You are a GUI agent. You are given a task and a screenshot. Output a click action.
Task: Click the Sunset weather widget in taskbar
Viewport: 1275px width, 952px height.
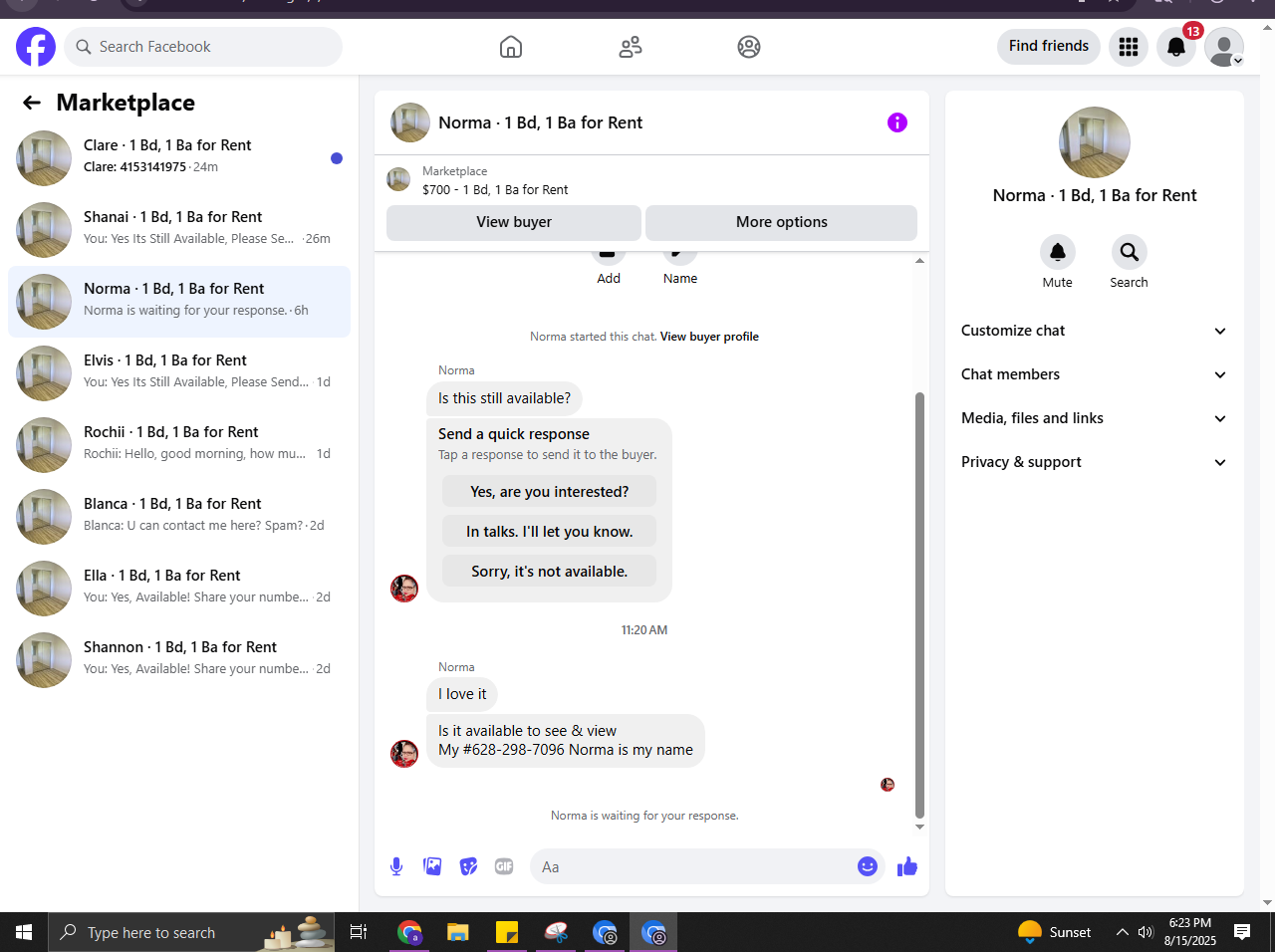[x=1055, y=932]
